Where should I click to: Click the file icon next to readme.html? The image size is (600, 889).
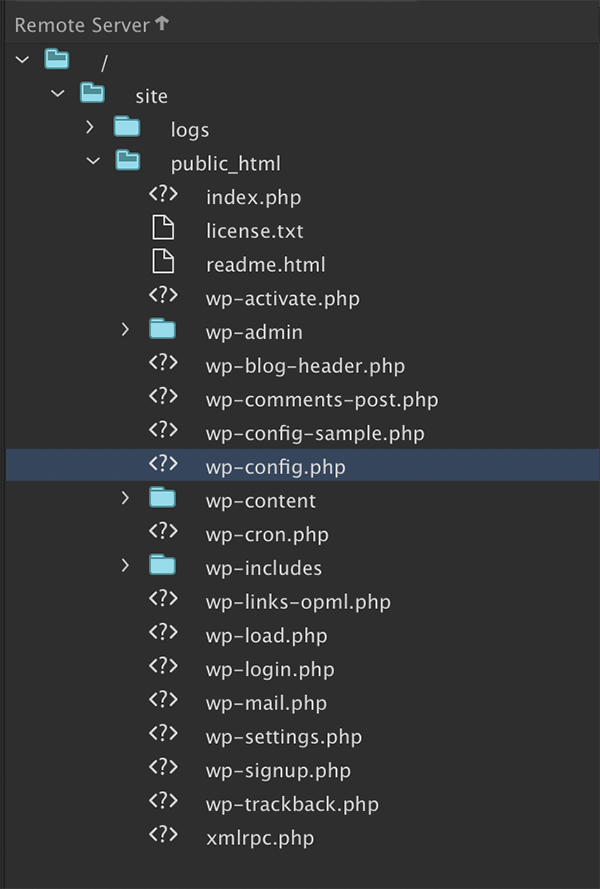[162, 265]
